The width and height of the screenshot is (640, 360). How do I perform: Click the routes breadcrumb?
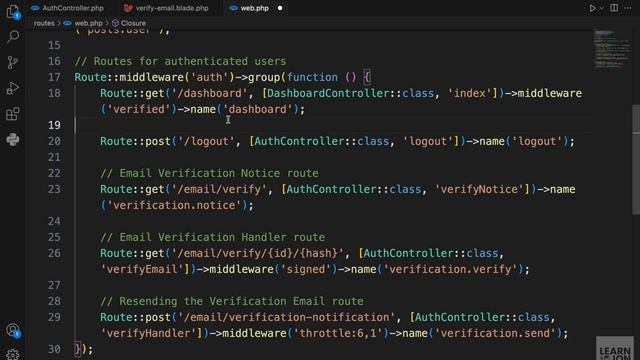(44, 23)
